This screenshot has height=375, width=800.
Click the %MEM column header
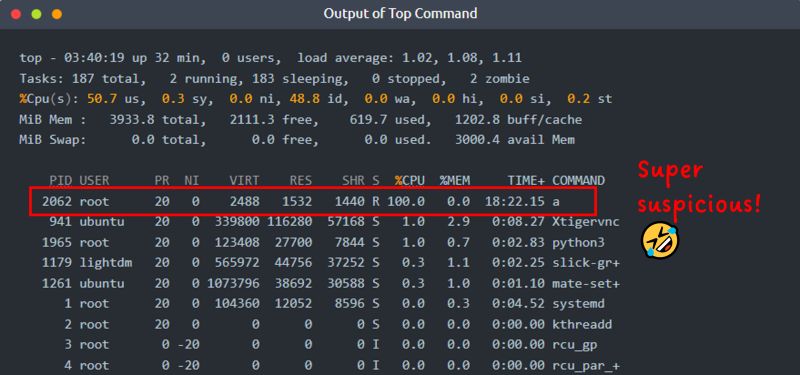click(455, 181)
